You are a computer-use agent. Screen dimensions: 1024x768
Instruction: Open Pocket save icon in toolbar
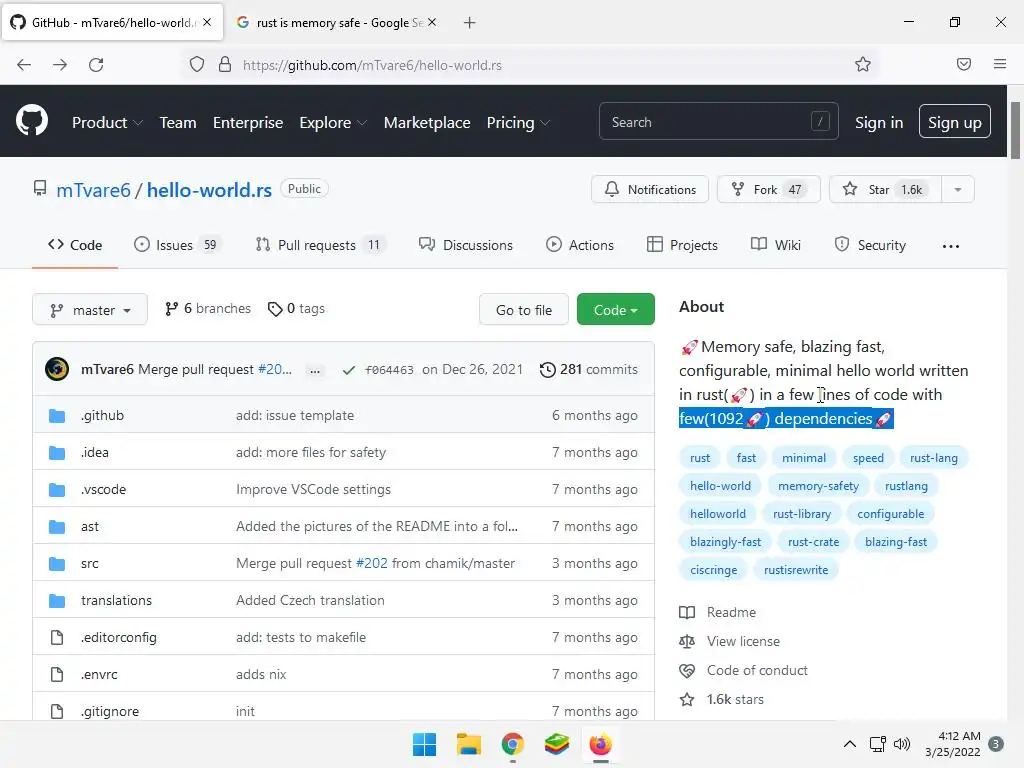(963, 64)
